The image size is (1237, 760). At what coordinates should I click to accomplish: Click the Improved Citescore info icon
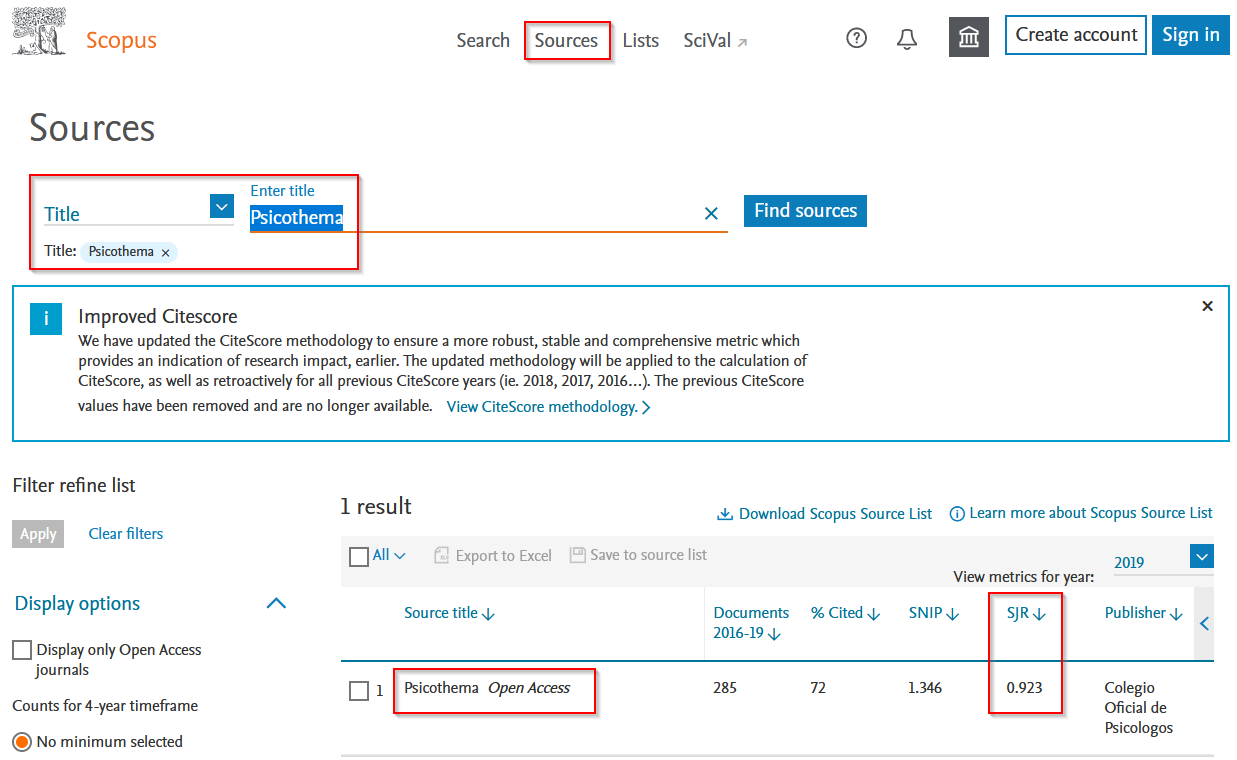point(45,319)
